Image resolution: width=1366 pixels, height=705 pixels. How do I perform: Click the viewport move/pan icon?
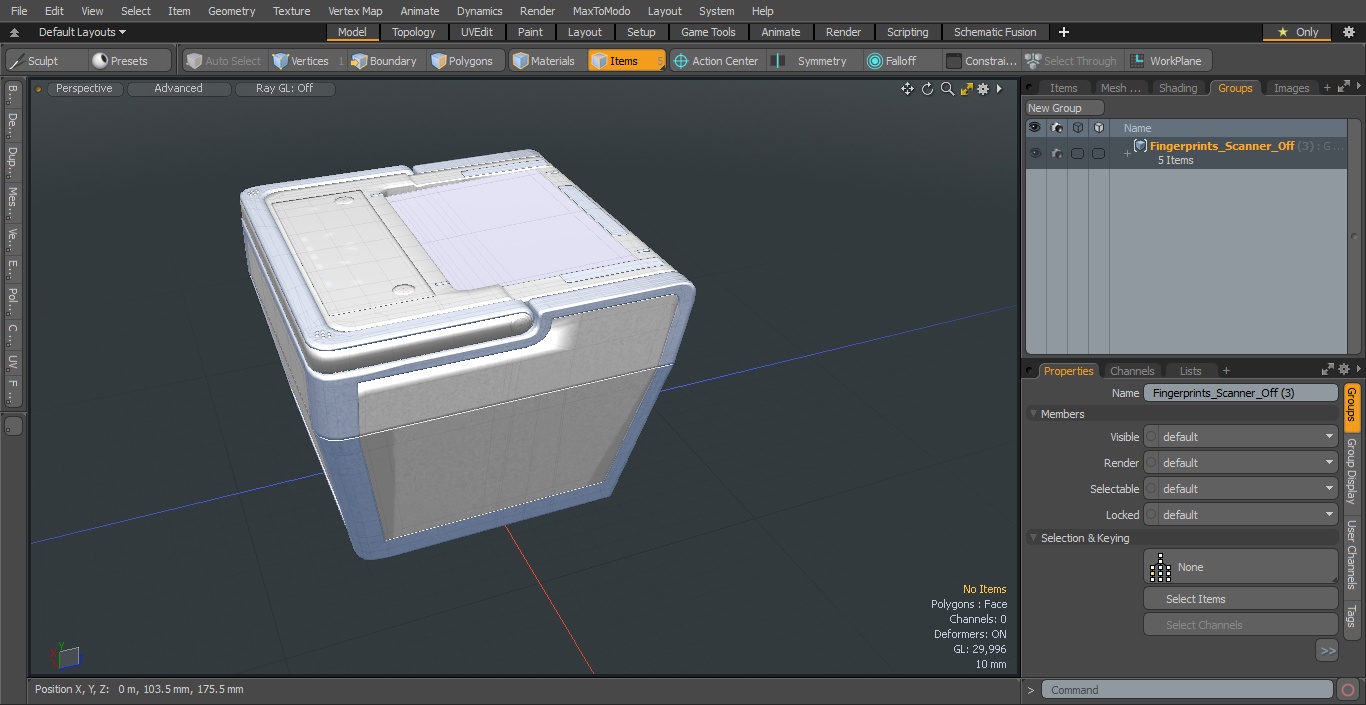point(907,89)
